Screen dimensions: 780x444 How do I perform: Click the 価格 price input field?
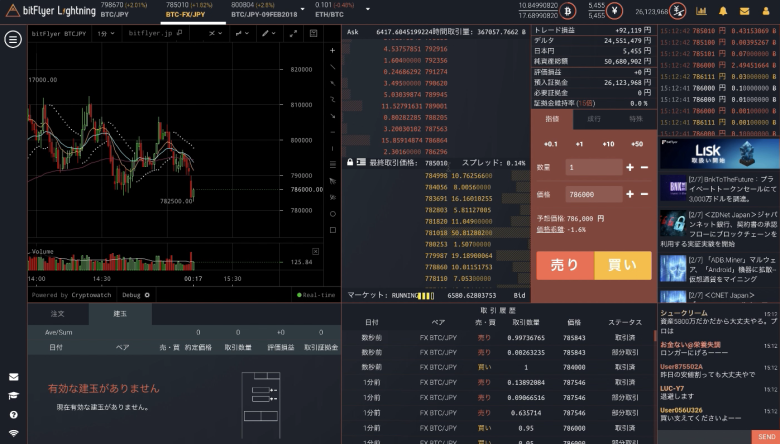594,194
